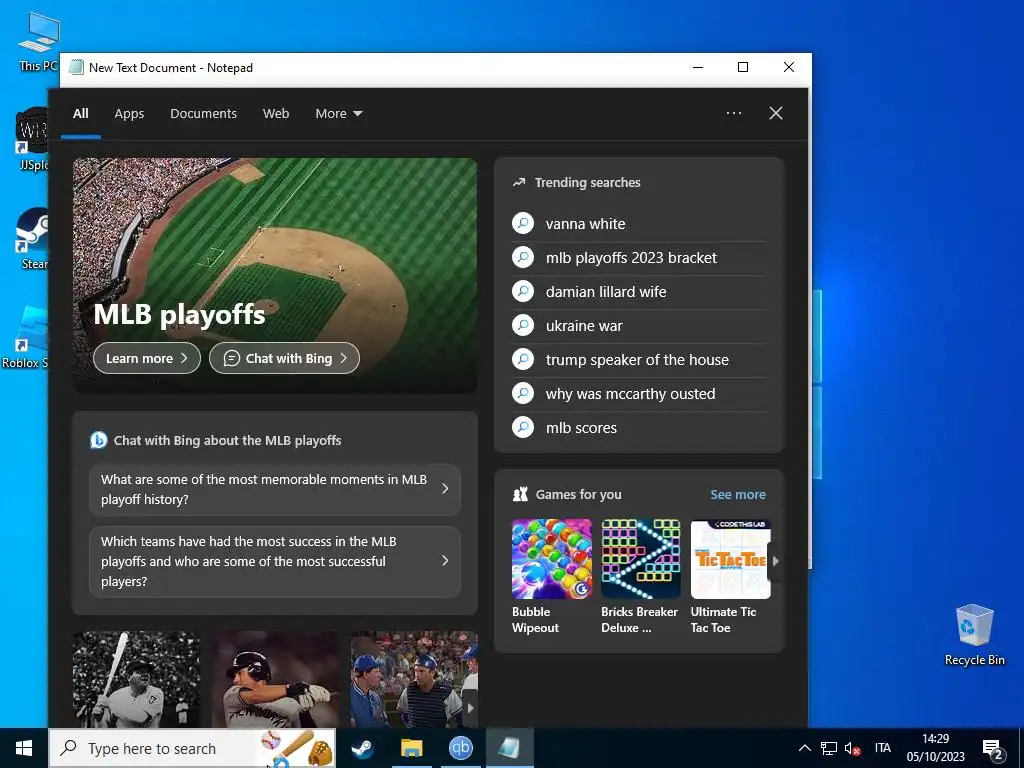Minimize the Notepad window
The image size is (1024, 768).
[698, 67]
